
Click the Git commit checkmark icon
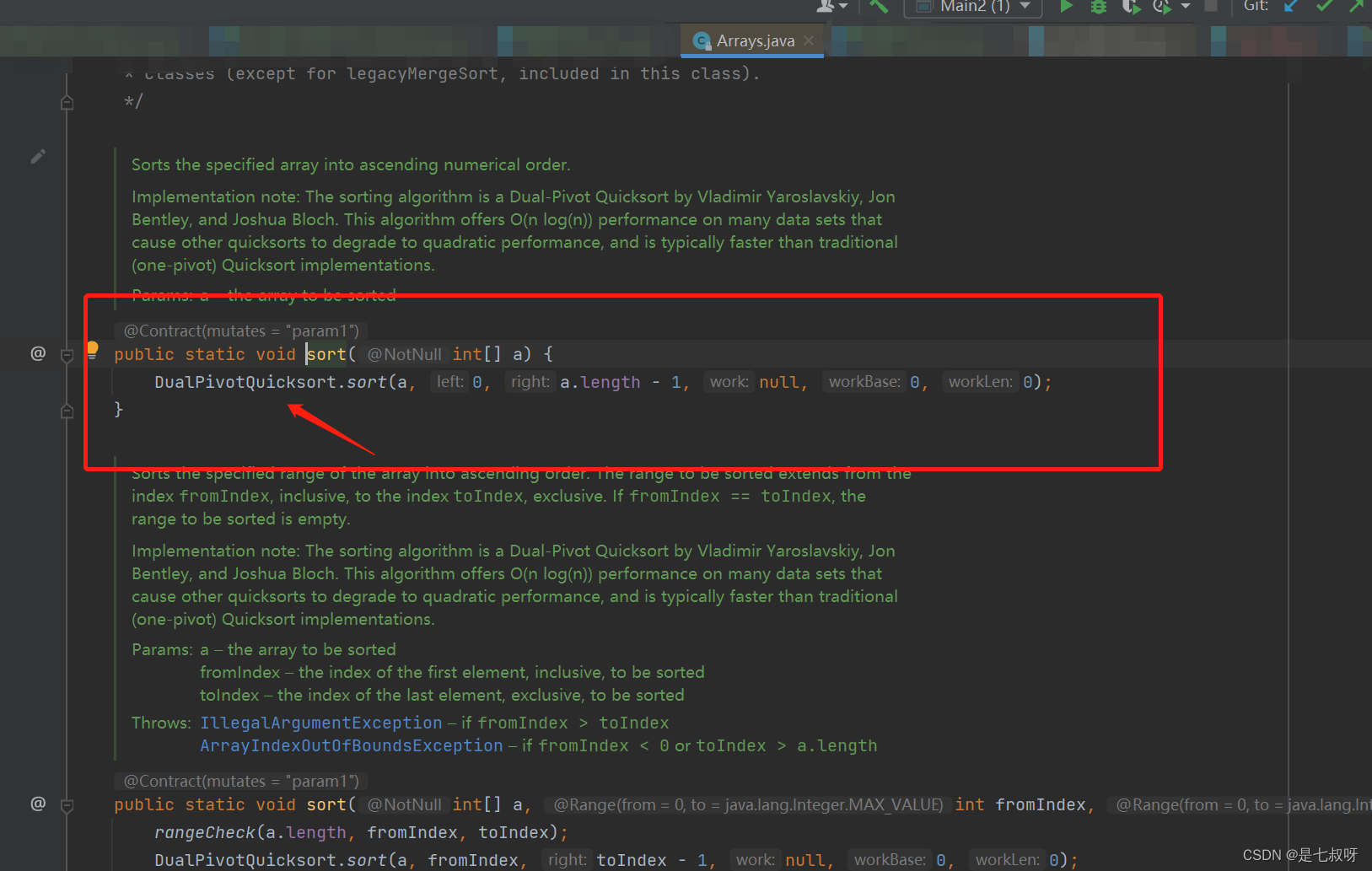(x=1324, y=6)
